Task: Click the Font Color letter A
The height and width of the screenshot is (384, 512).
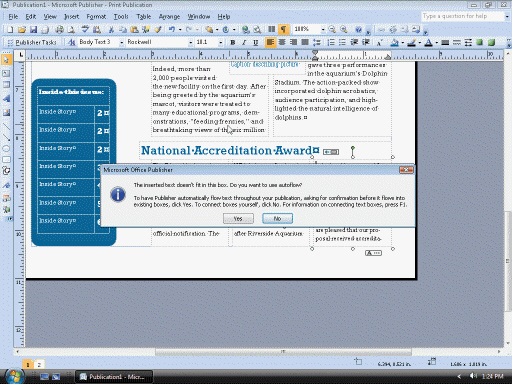Action: tap(429, 43)
